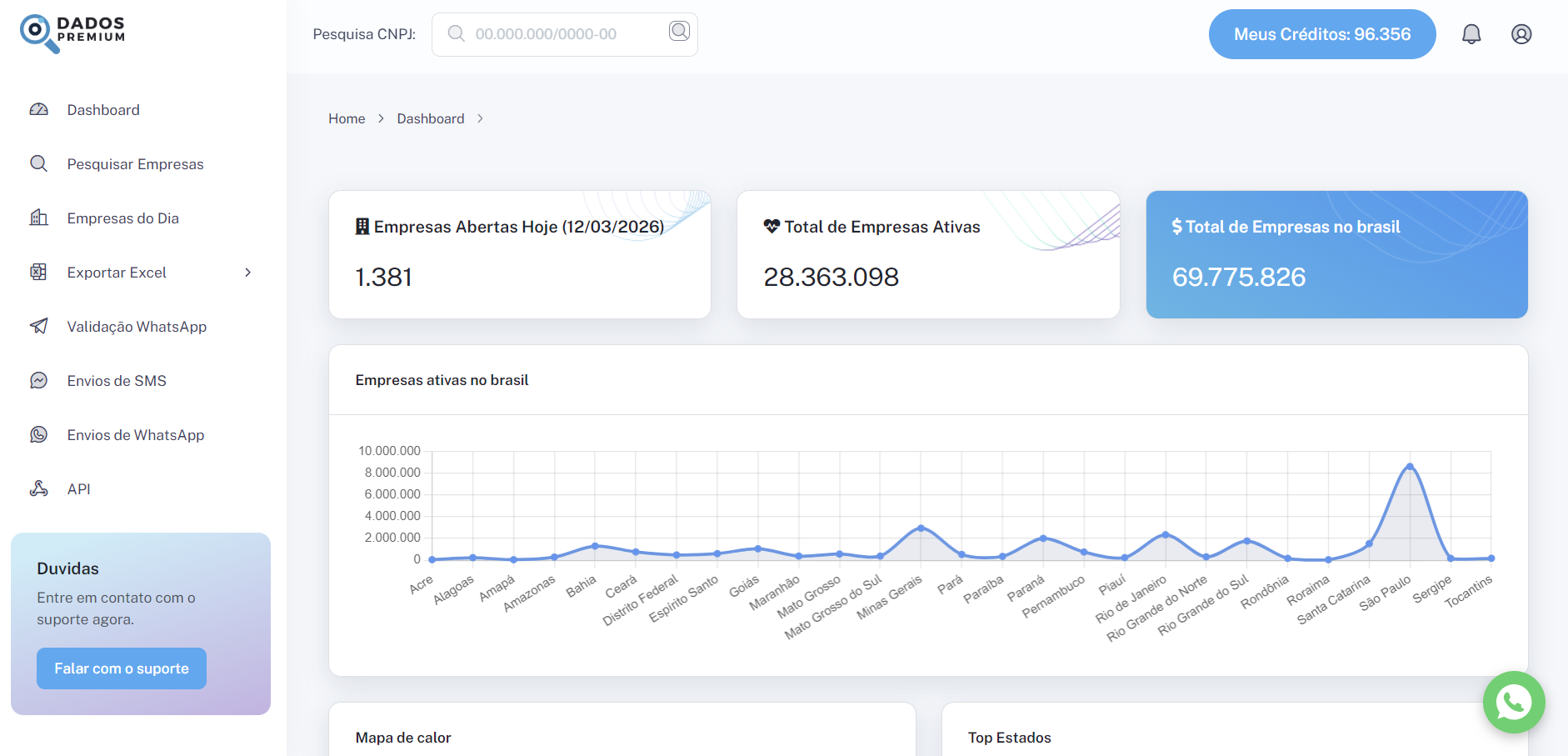Select Envios de WhatsApp in sidebar
Screen dimensions: 1568x756
click(x=135, y=435)
